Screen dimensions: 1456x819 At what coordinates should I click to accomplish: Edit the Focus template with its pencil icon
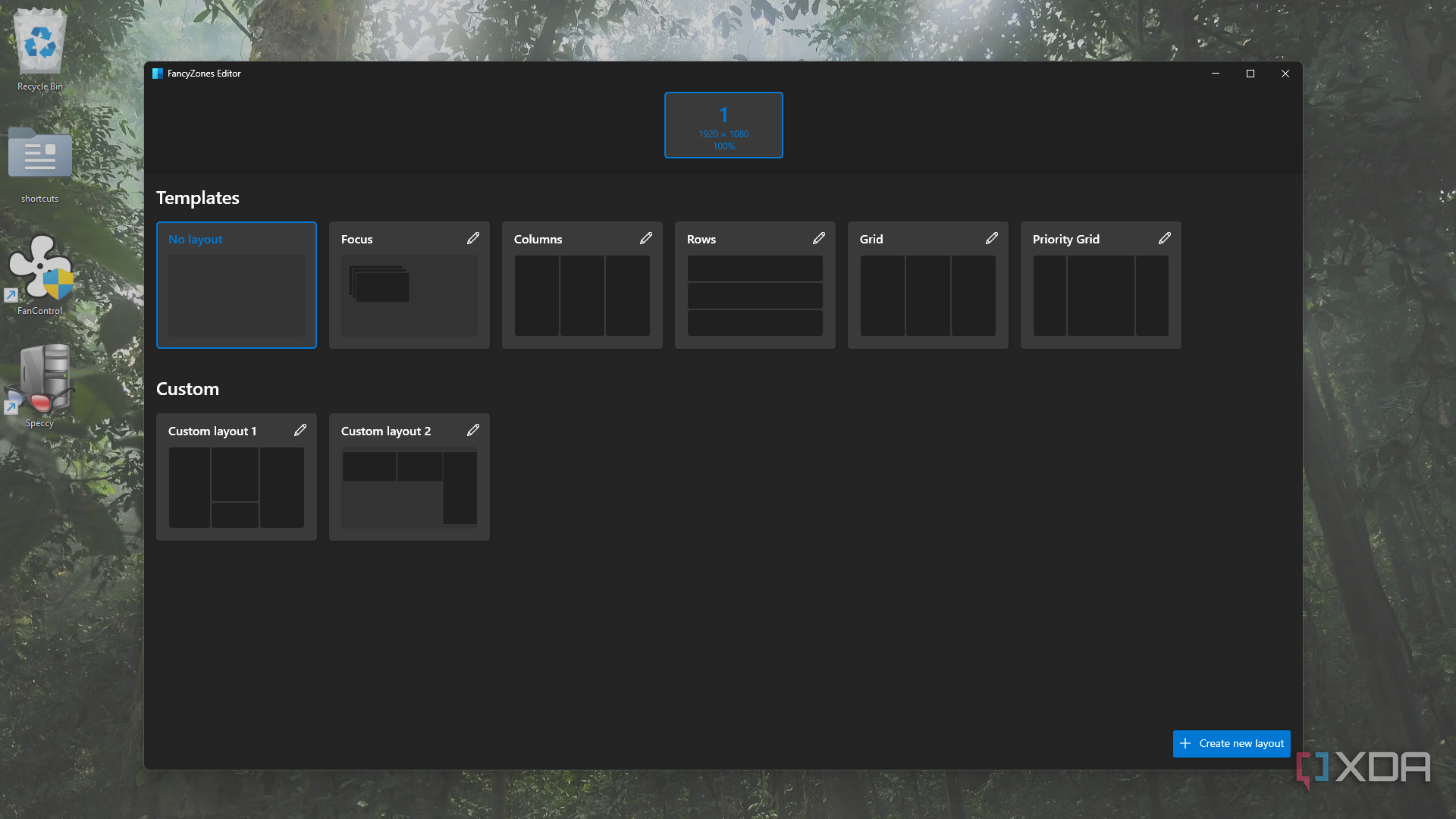(473, 239)
